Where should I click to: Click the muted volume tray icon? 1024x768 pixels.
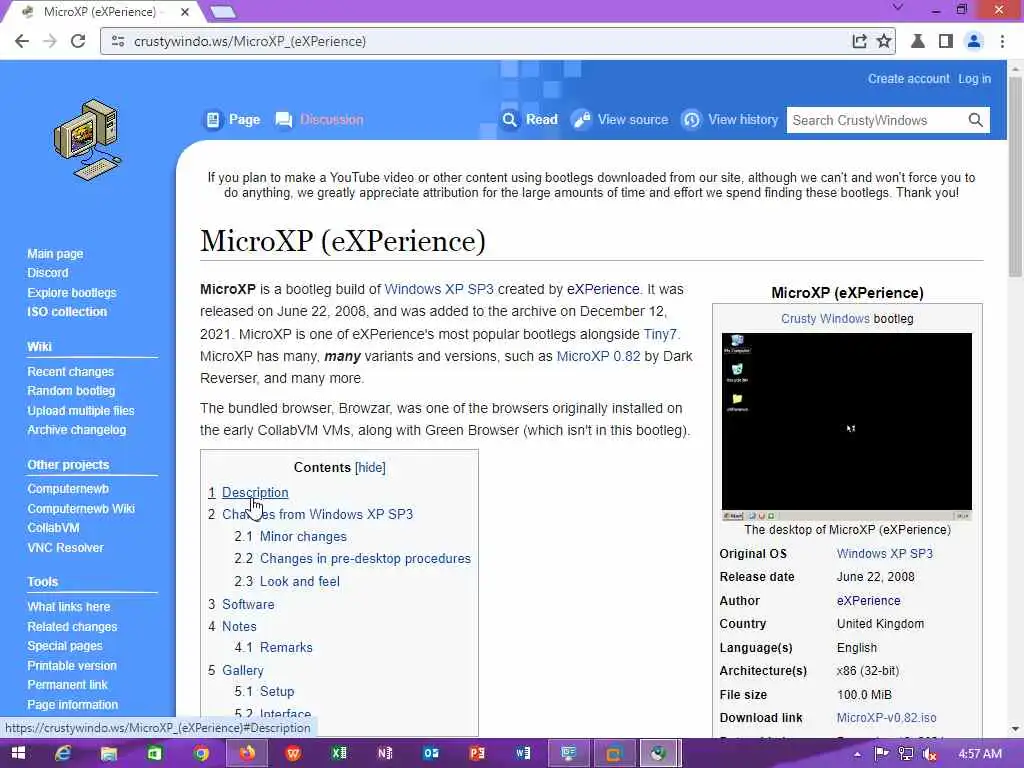(x=929, y=754)
